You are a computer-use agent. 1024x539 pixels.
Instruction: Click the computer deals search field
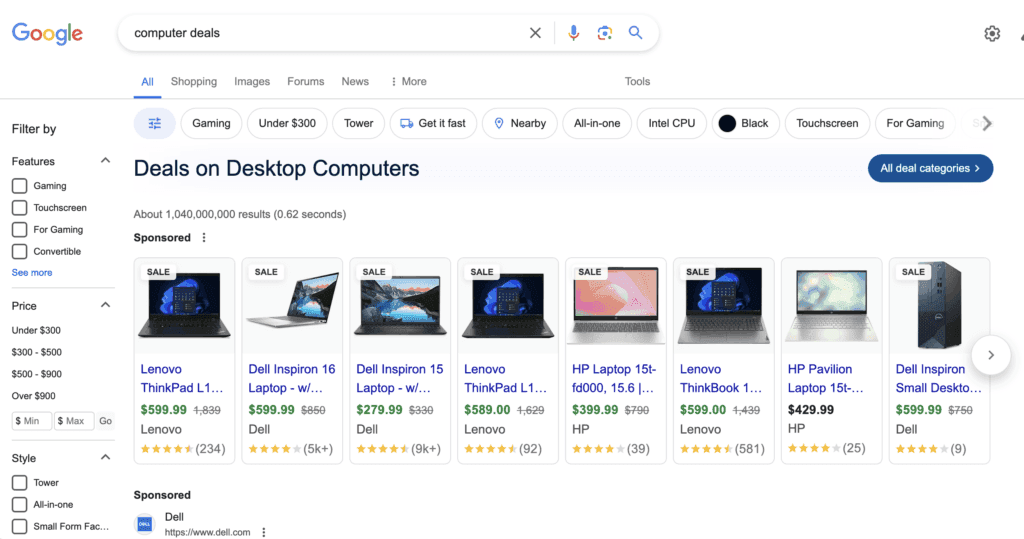tap(325, 33)
